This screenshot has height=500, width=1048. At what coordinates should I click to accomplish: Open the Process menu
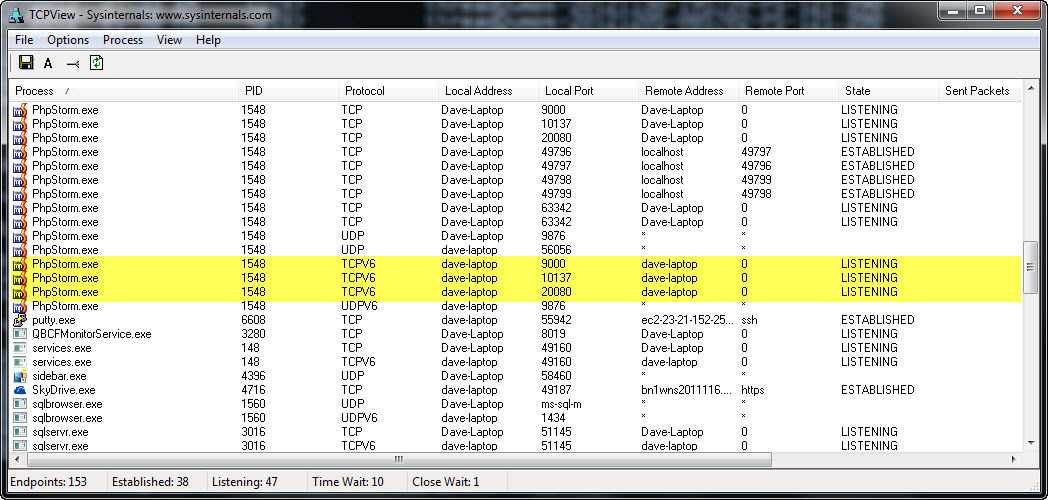123,40
